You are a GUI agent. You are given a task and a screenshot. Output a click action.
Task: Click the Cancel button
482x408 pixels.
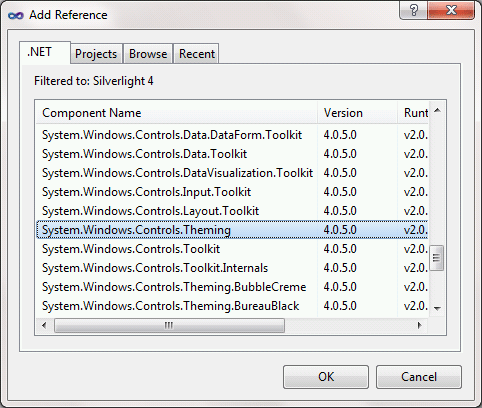pos(419,377)
